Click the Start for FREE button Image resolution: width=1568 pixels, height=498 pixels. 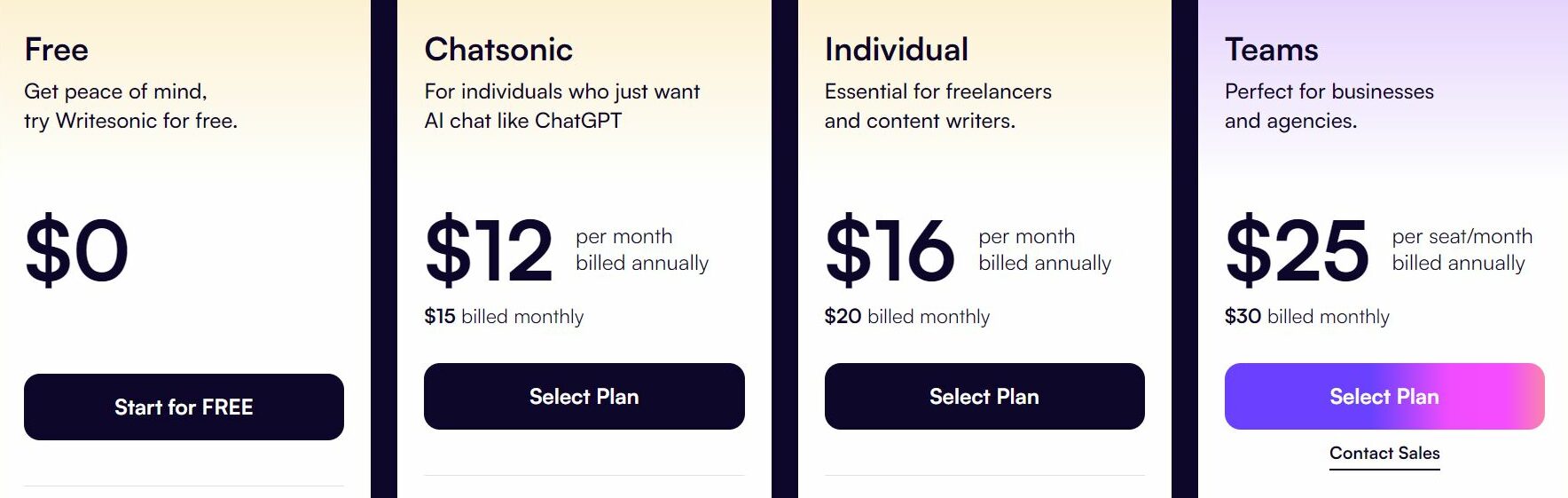coord(184,407)
